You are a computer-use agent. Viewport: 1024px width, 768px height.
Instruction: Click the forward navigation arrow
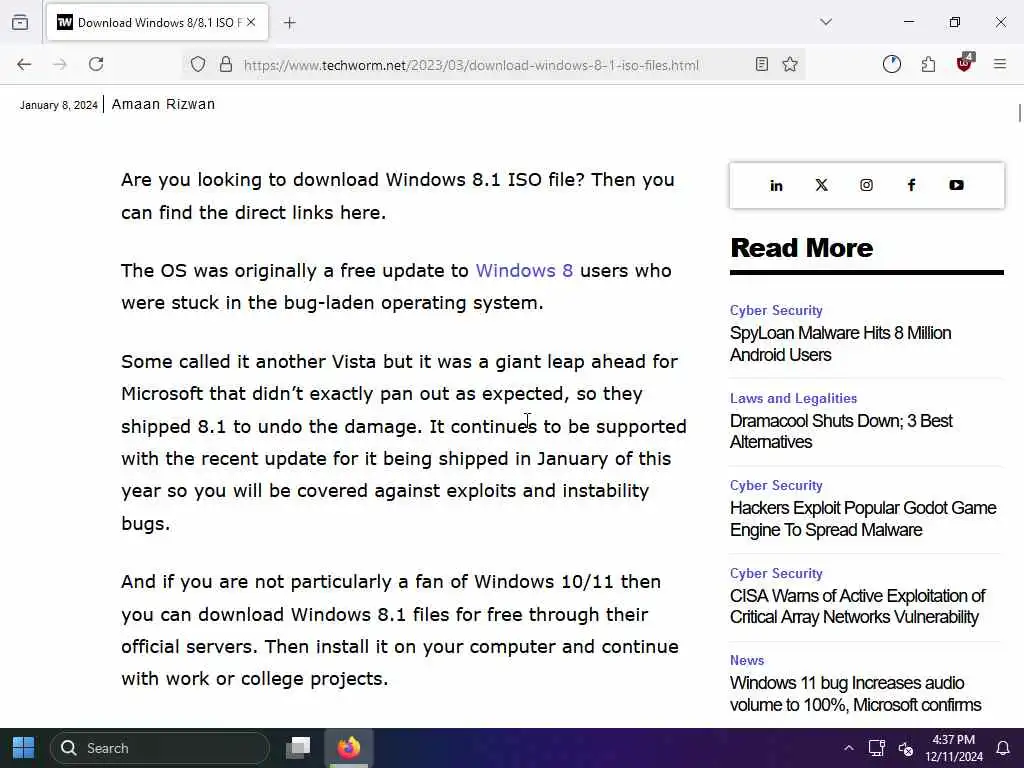[x=60, y=64]
